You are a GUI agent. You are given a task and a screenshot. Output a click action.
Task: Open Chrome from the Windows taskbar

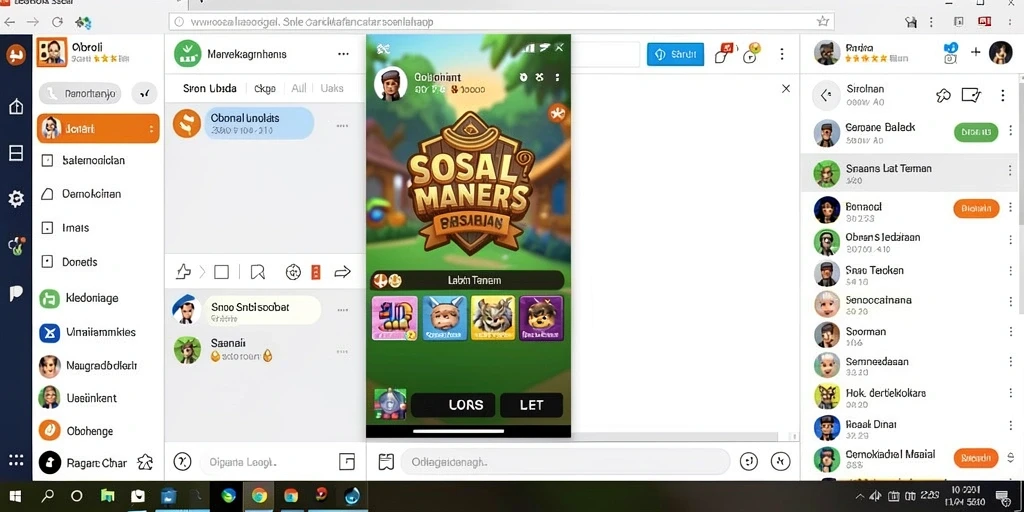tap(259, 496)
